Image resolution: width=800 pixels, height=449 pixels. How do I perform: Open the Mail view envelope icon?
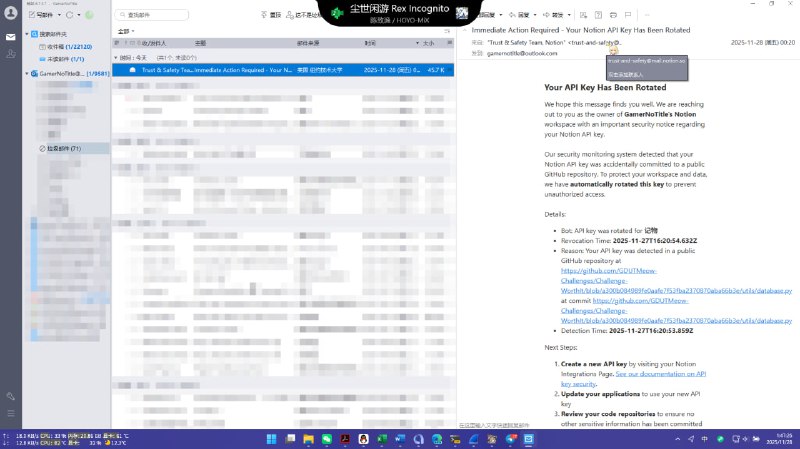click(10, 36)
